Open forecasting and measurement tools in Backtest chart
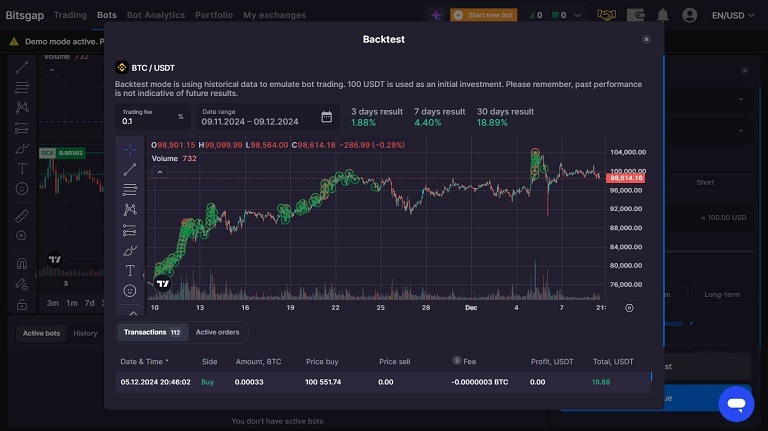This screenshot has width=768, height=431. 130,230
